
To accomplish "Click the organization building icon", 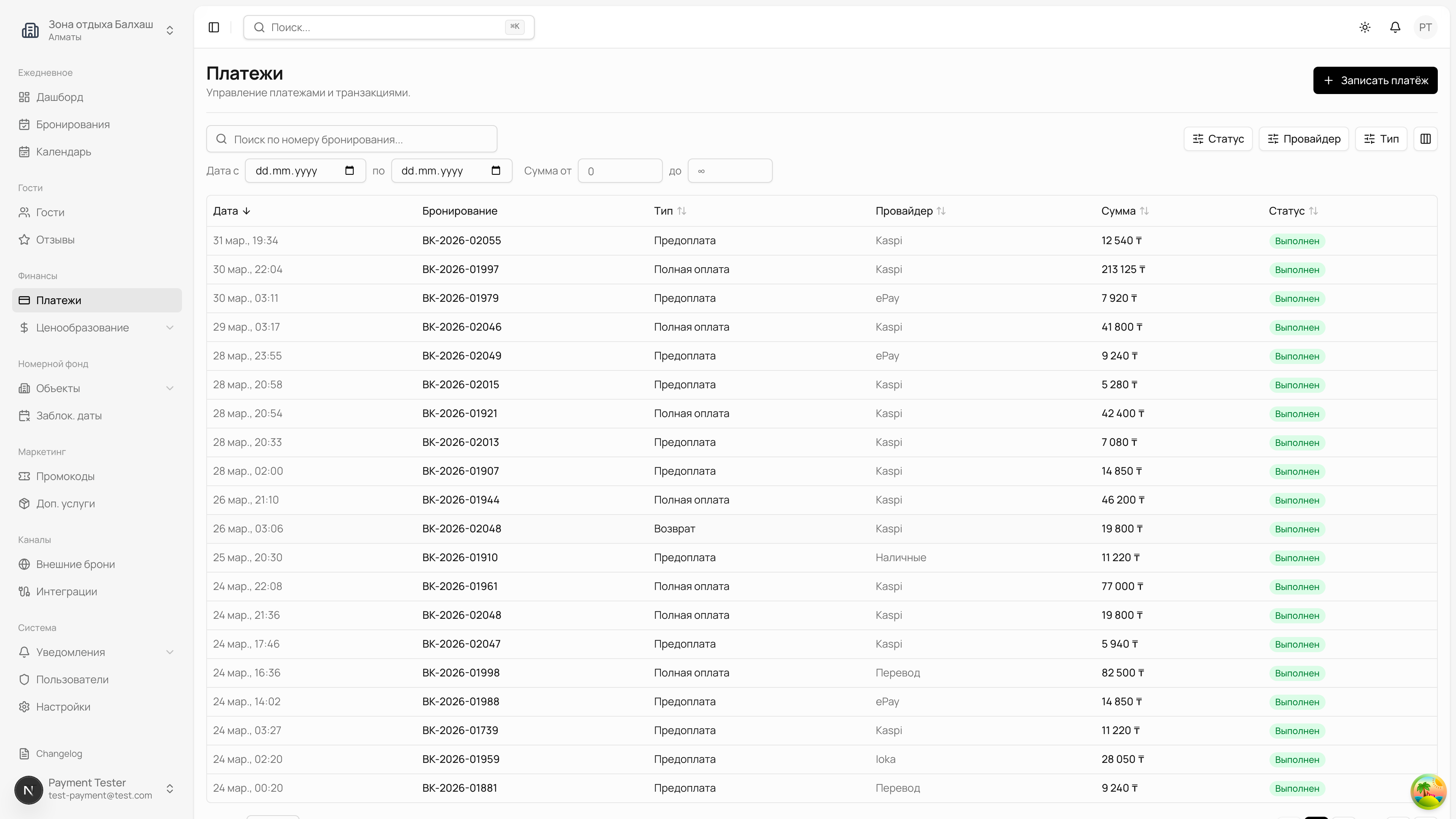I will pos(30,30).
